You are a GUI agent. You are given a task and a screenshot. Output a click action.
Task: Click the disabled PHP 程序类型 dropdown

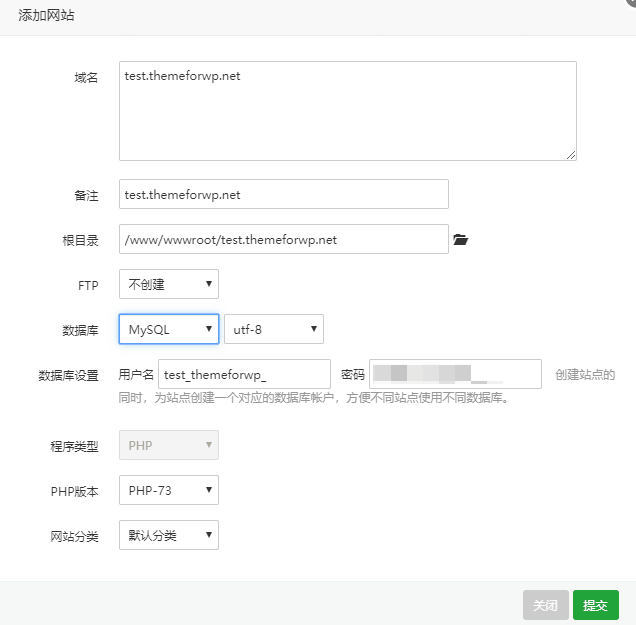click(x=168, y=445)
